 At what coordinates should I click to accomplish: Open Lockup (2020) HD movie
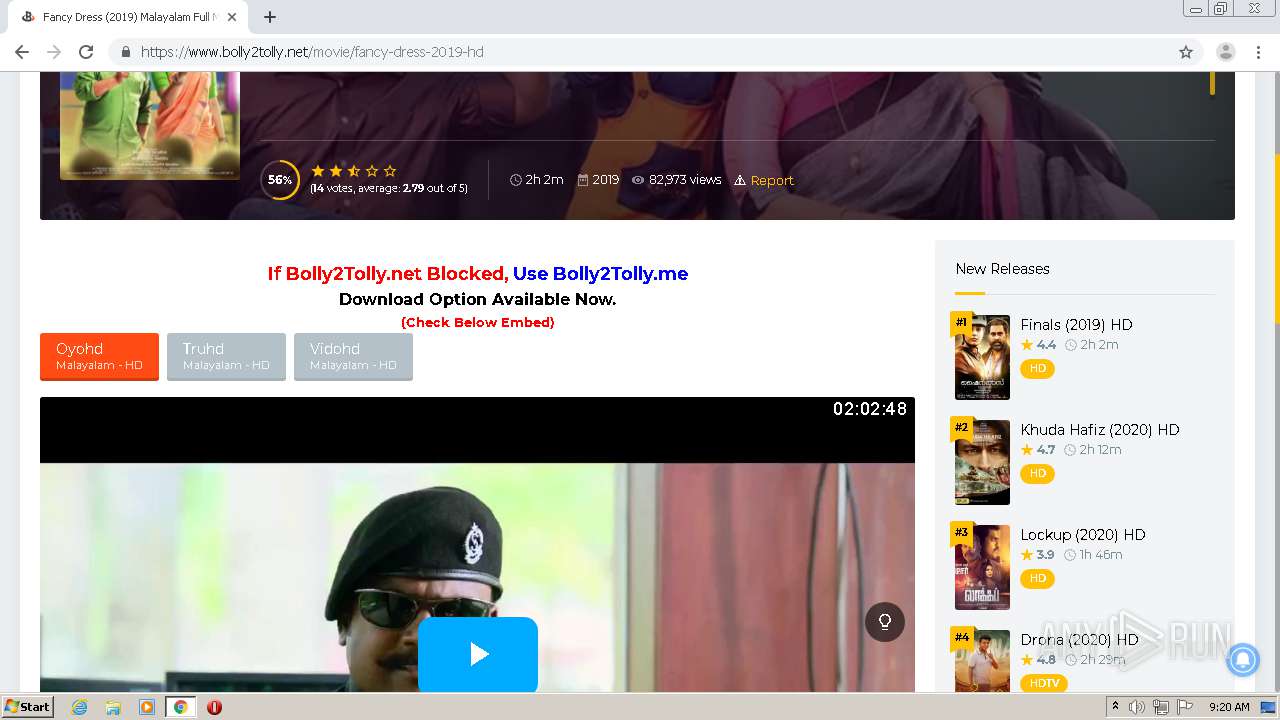click(1083, 535)
